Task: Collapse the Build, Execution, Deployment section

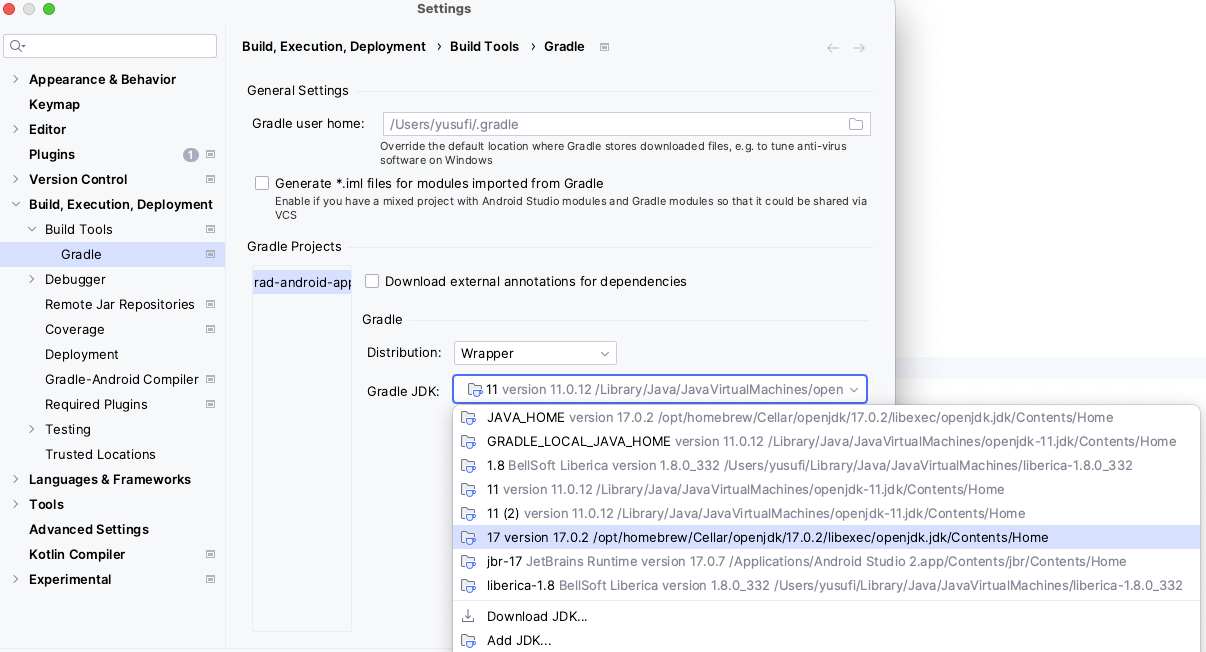Action: point(16,204)
